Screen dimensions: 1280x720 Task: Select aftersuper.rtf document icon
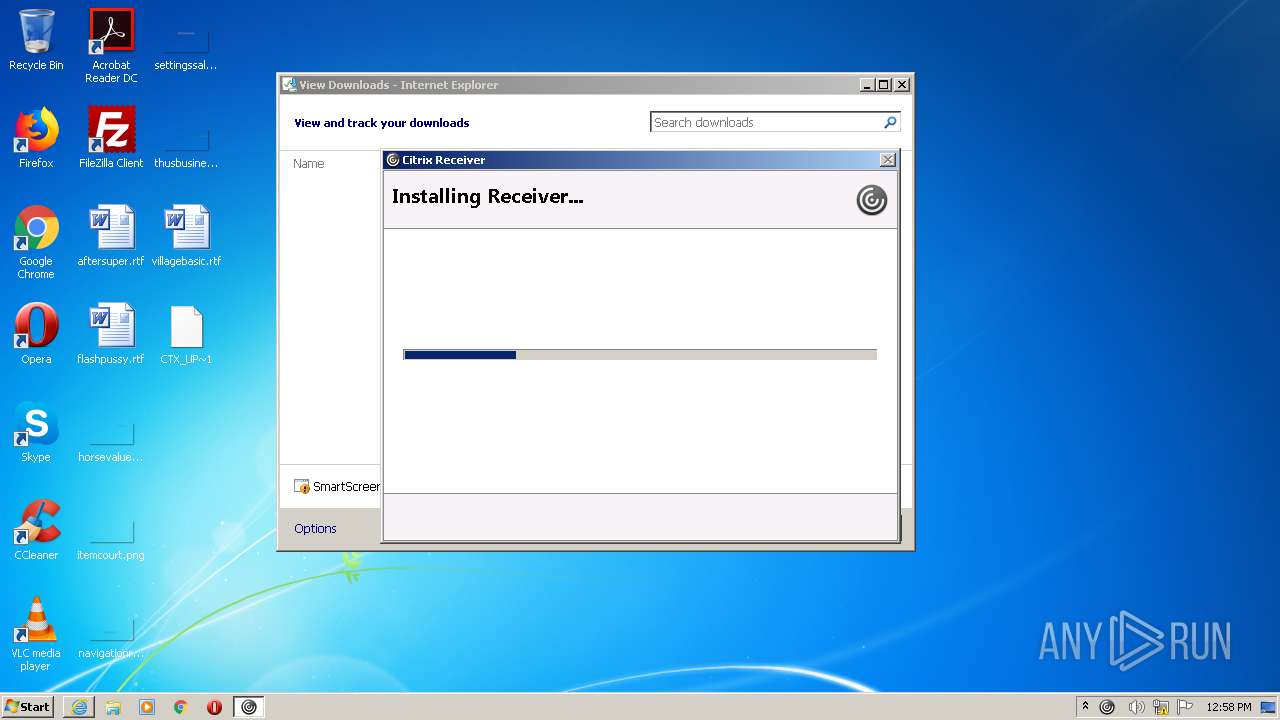tap(111, 236)
